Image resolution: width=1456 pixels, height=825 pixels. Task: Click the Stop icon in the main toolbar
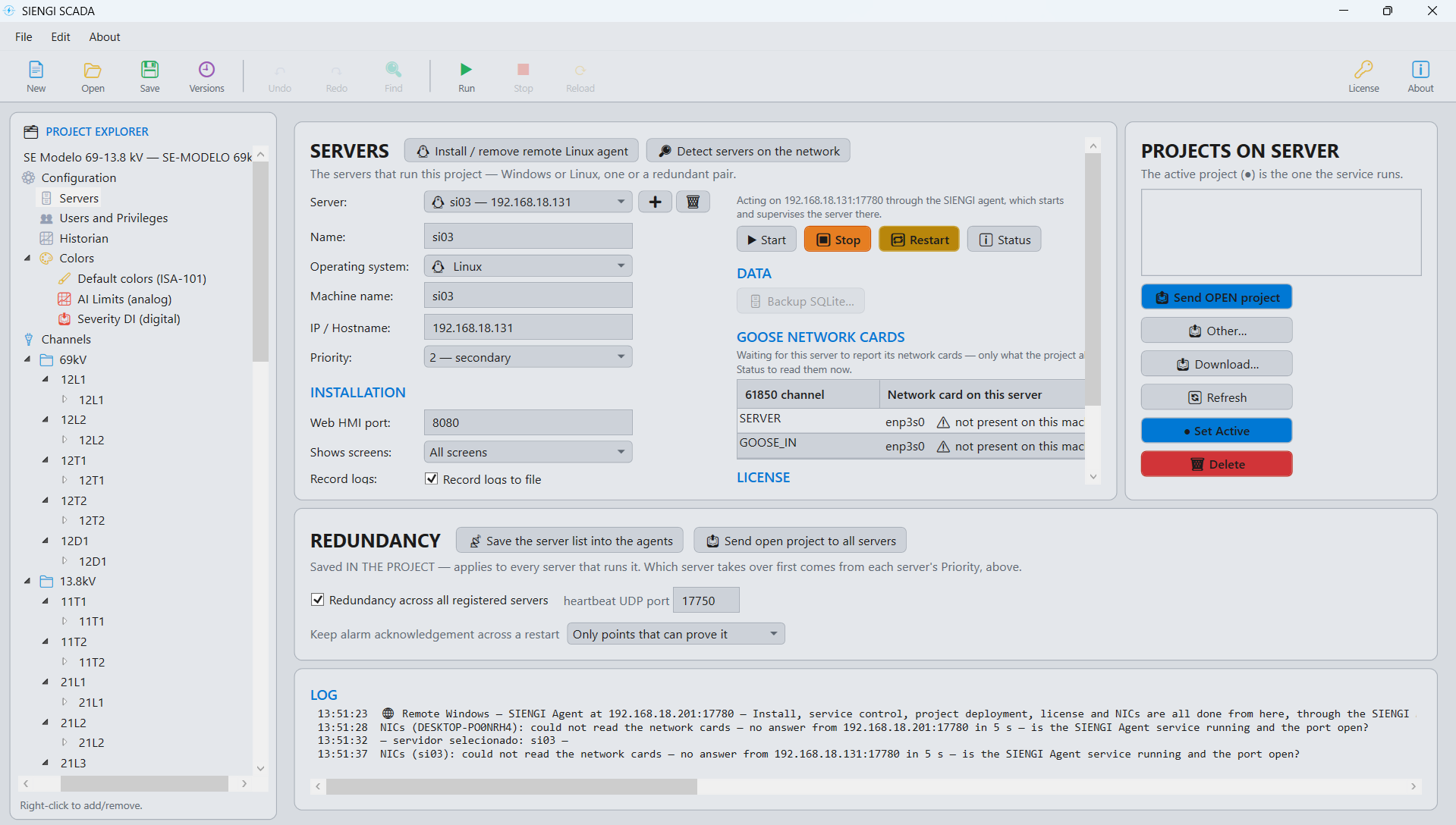[x=523, y=76]
